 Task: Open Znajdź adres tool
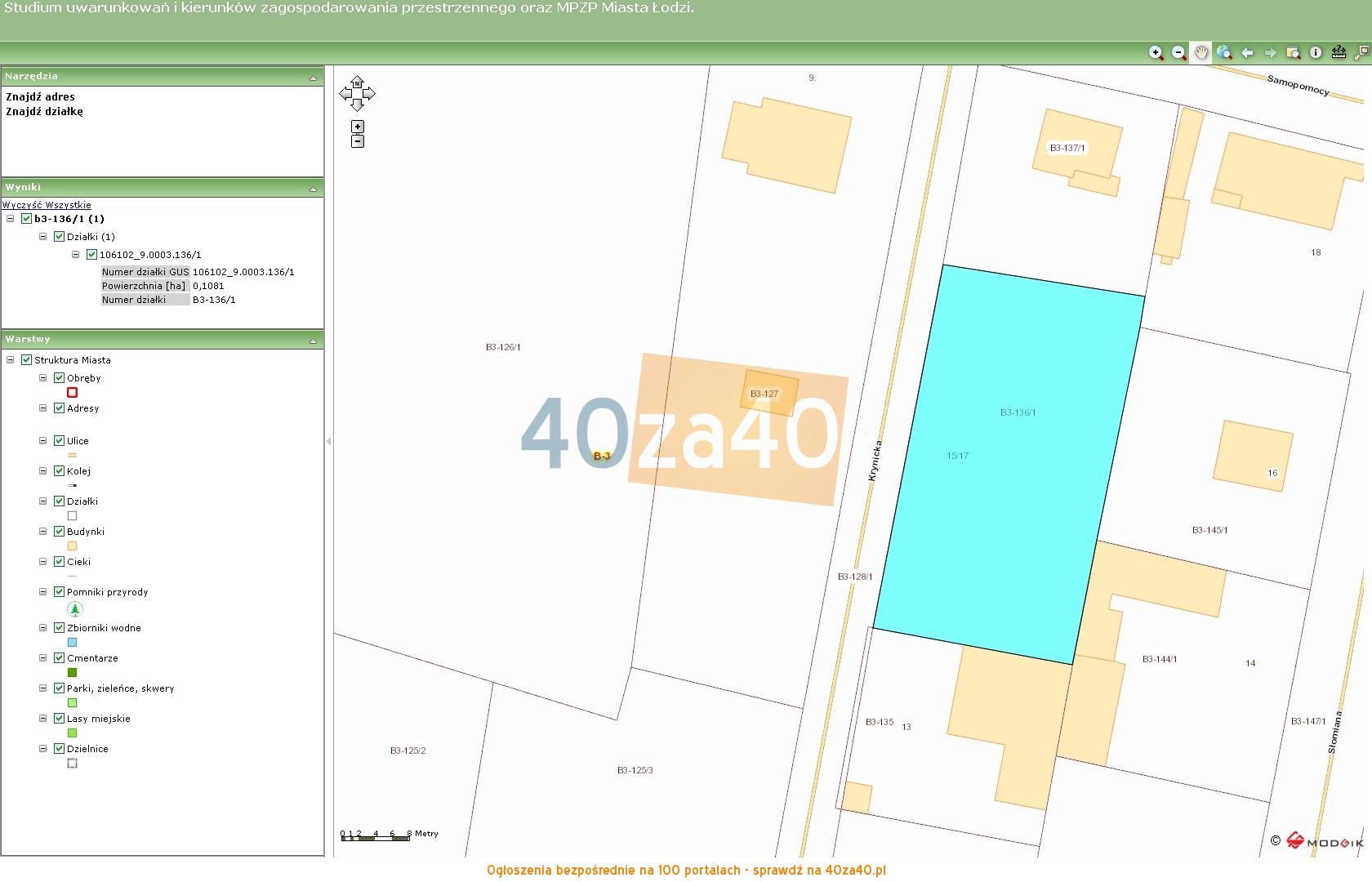click(x=40, y=96)
